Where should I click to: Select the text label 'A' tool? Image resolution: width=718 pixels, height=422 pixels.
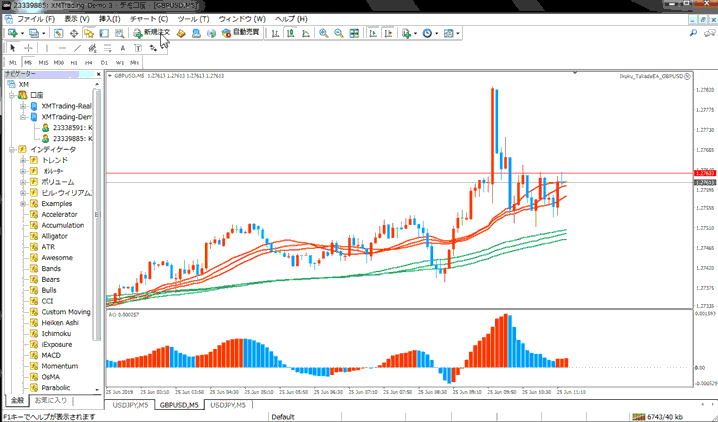click(122, 48)
